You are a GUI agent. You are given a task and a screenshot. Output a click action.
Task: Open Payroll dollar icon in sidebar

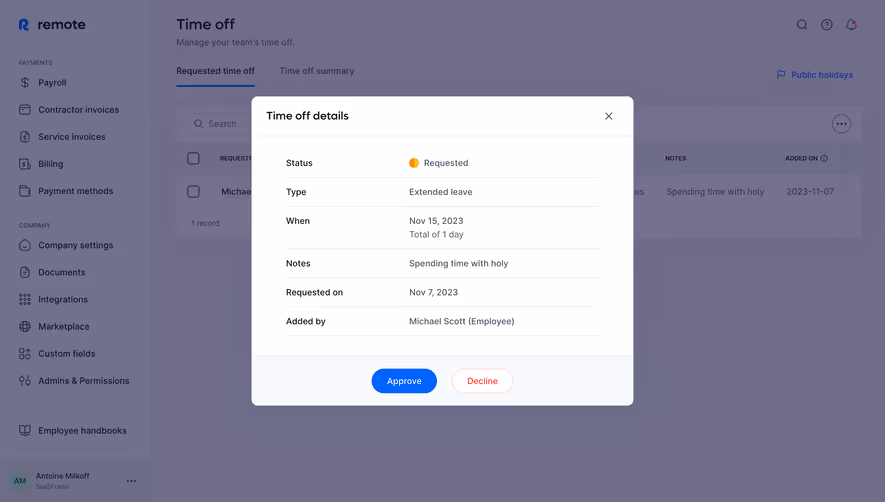pos(25,82)
